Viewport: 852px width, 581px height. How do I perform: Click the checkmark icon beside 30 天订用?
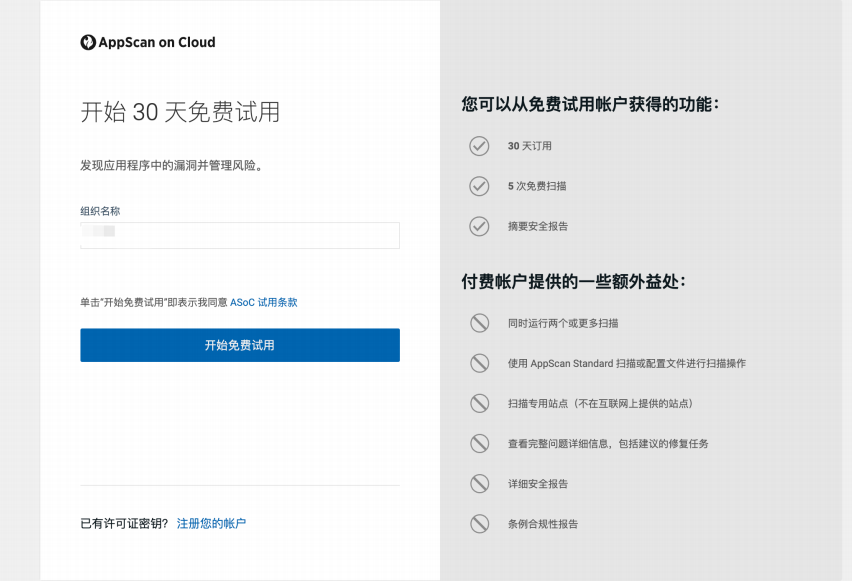pos(479,146)
